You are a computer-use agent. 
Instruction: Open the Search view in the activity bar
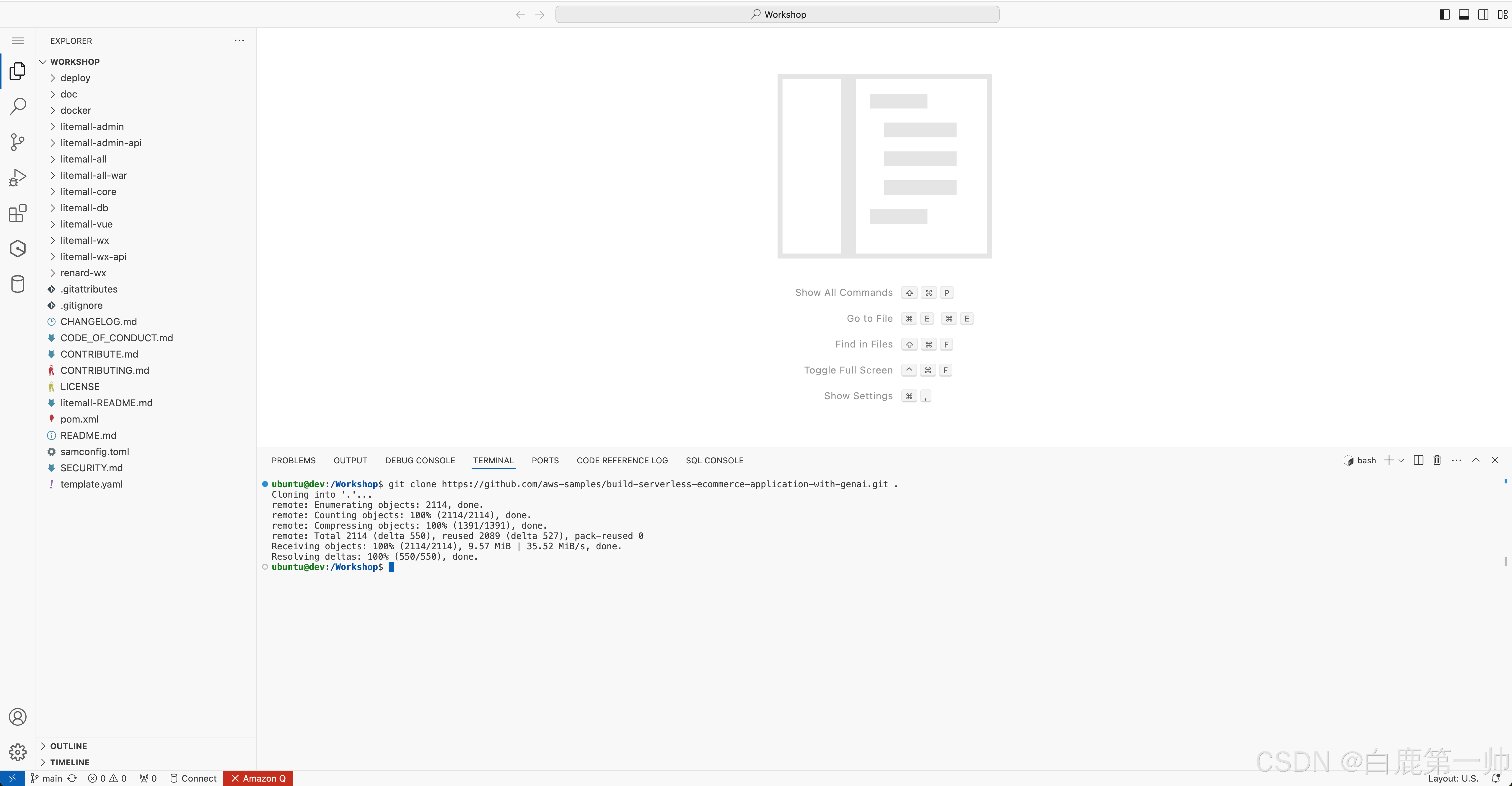[17, 106]
